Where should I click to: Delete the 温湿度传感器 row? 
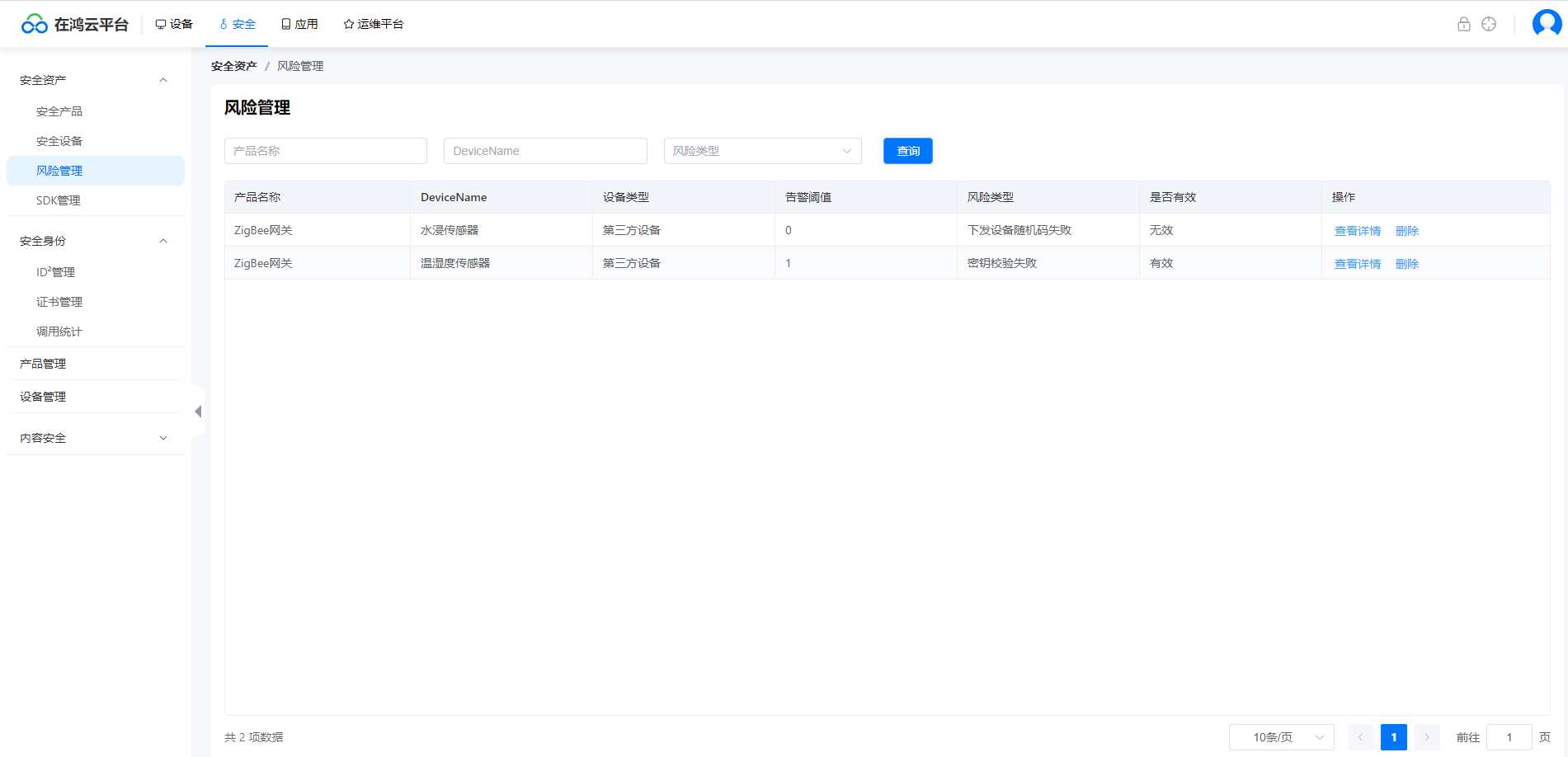[x=1407, y=264]
